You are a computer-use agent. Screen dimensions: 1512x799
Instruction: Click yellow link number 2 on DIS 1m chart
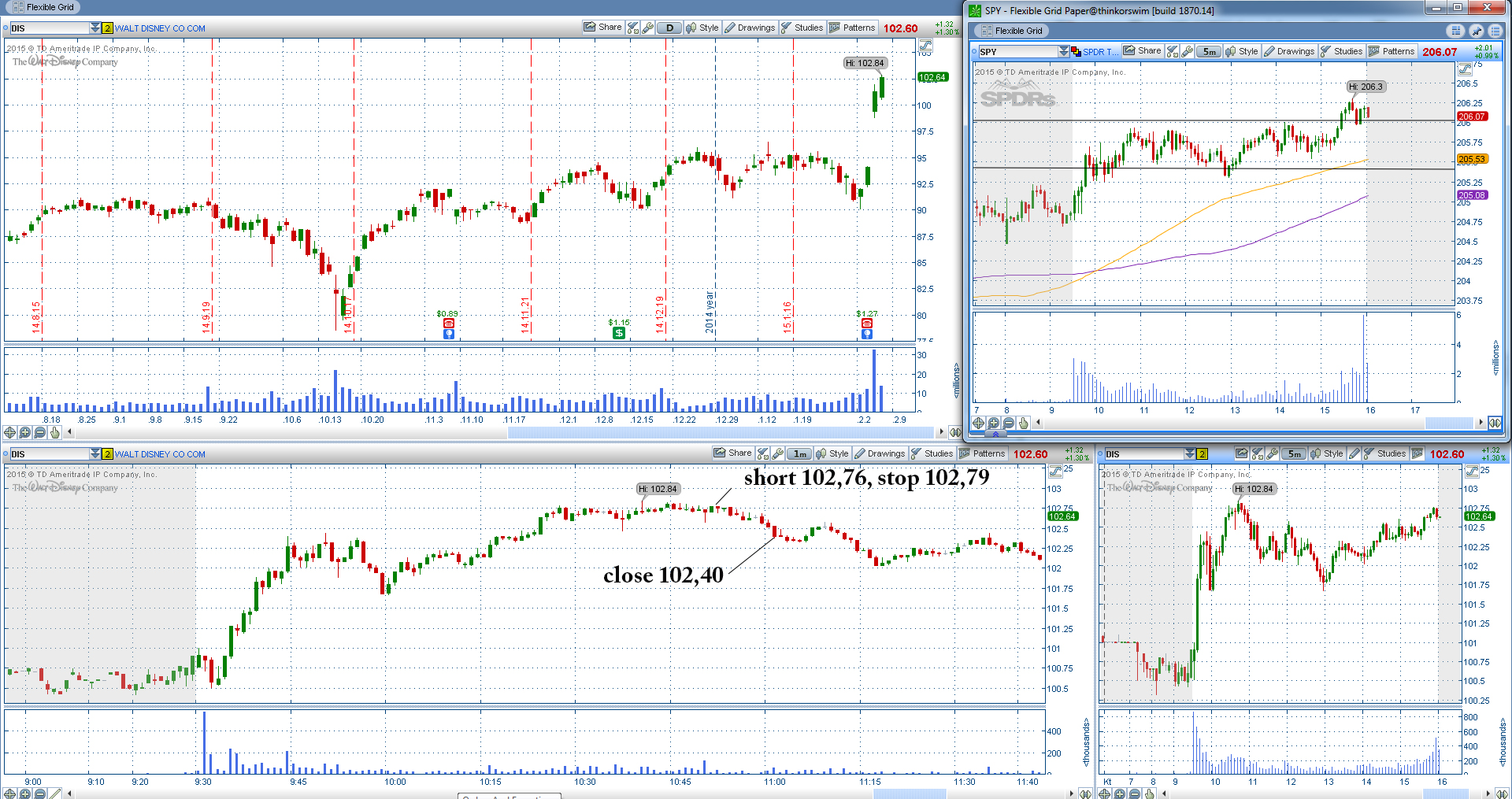(107, 454)
